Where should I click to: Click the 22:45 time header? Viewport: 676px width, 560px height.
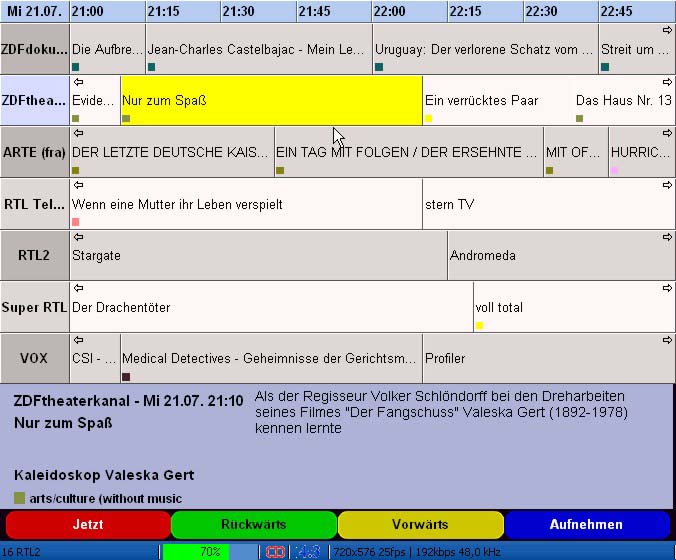tap(637, 11)
